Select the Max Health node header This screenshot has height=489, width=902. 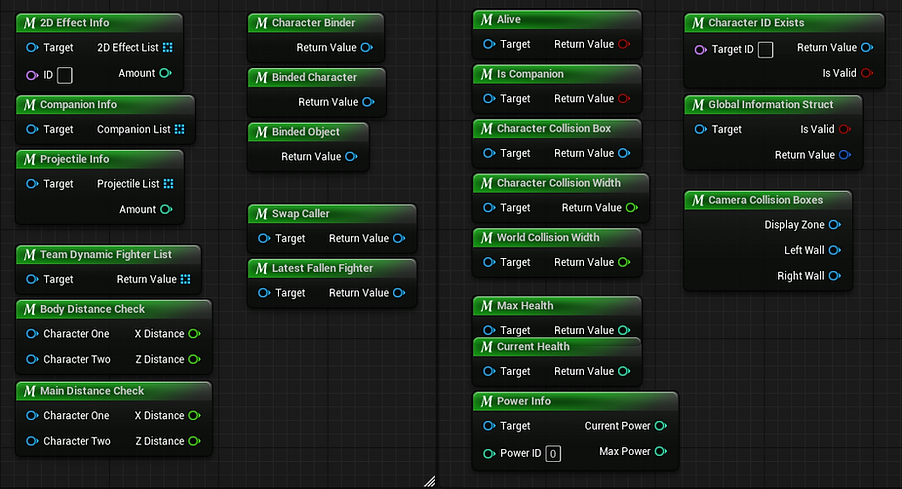pyautogui.click(x=557, y=306)
